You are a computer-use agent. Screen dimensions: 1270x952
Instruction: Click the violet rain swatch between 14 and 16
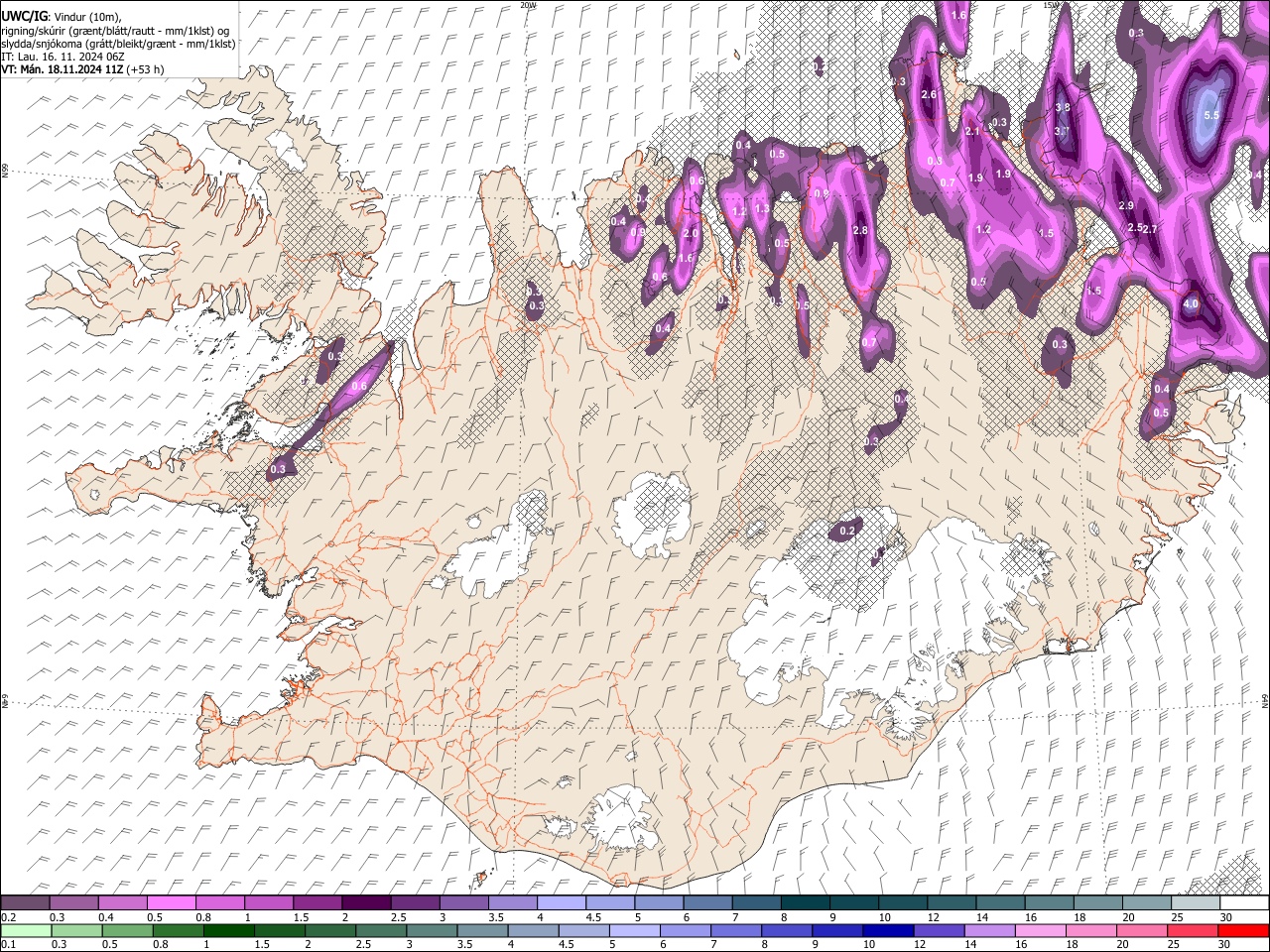click(988, 930)
